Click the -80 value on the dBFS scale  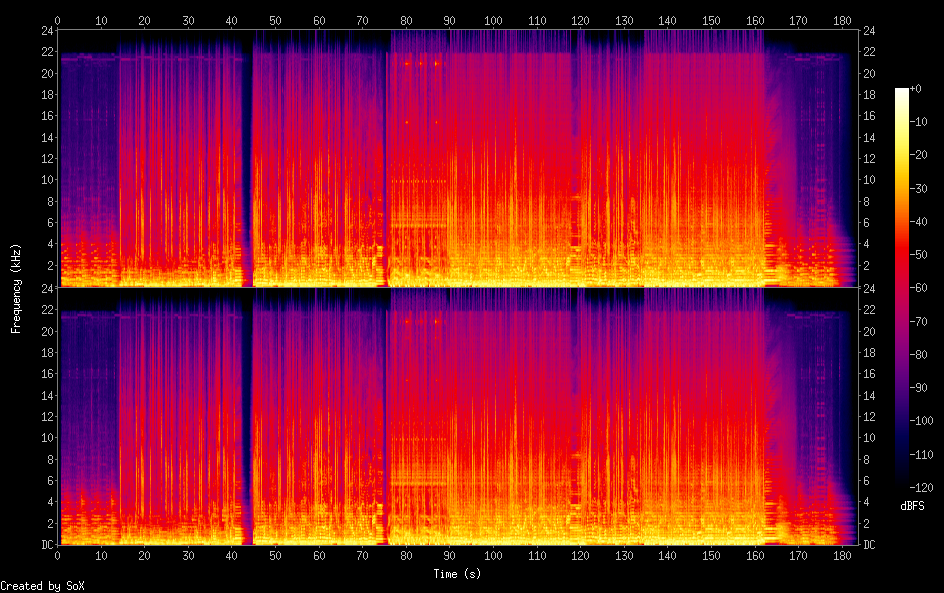point(918,355)
